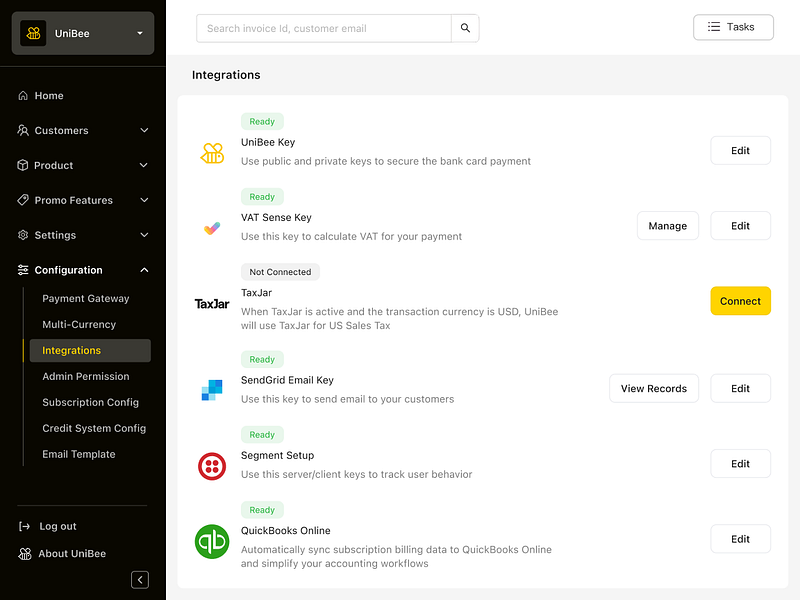Click the SendGrid Email Key title

pyautogui.click(x=287, y=380)
